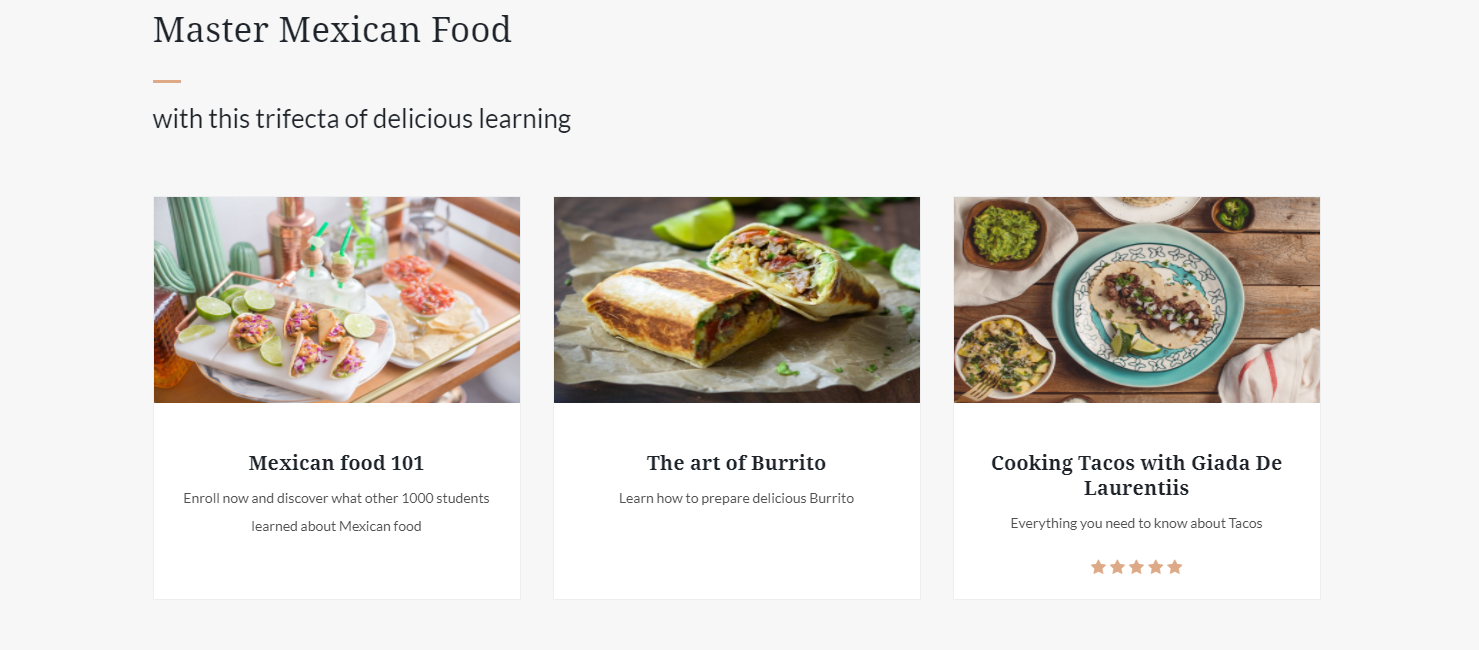The image size is (1479, 650).
Task: Click the first rating star under Cooking Tacos
Action: click(1098, 567)
